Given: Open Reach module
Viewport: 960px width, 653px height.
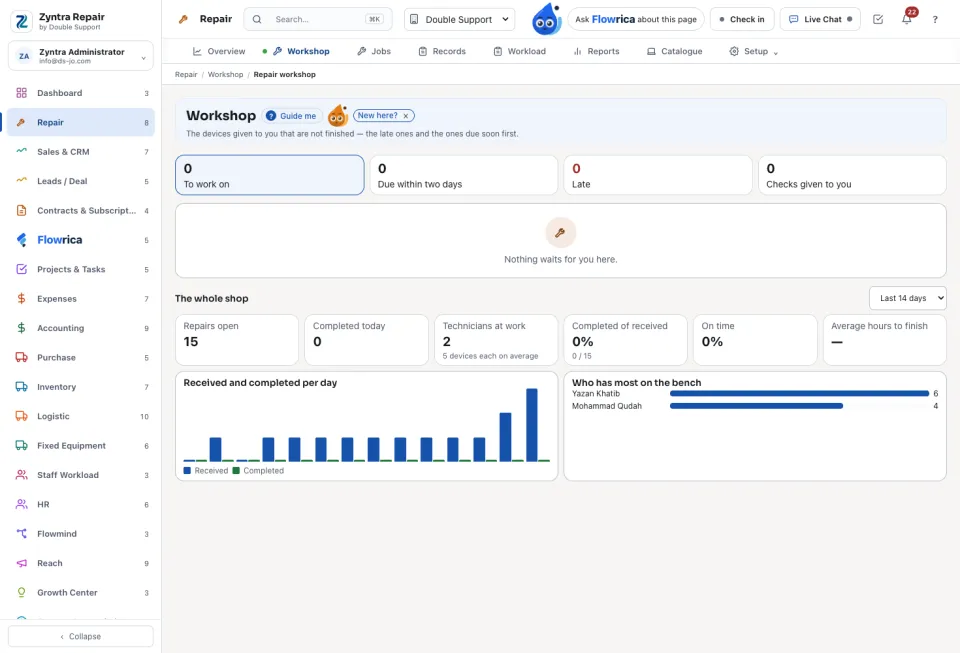Looking at the screenshot, I should [x=81, y=563].
